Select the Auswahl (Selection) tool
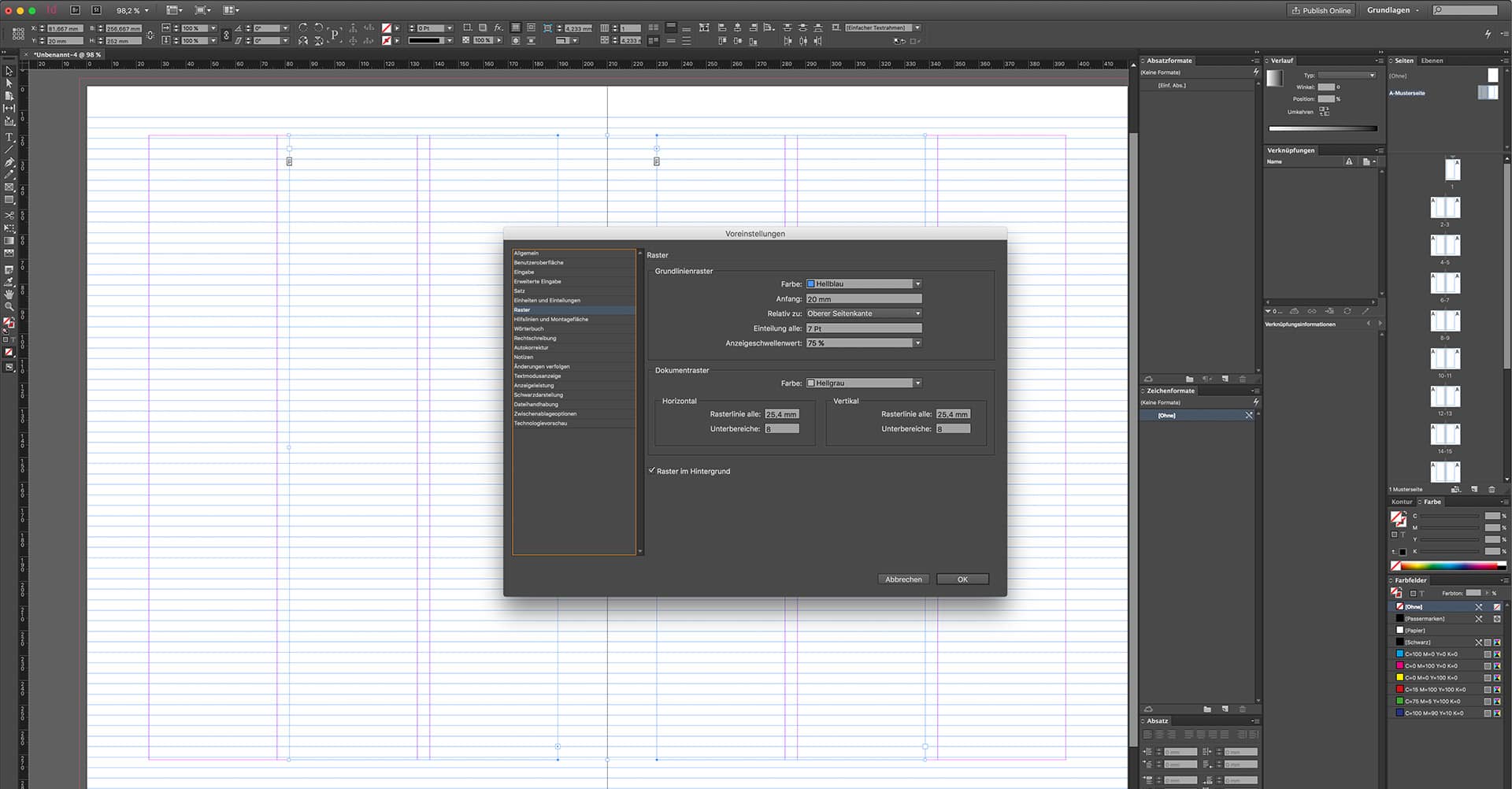The image size is (1512, 789). 9,71
